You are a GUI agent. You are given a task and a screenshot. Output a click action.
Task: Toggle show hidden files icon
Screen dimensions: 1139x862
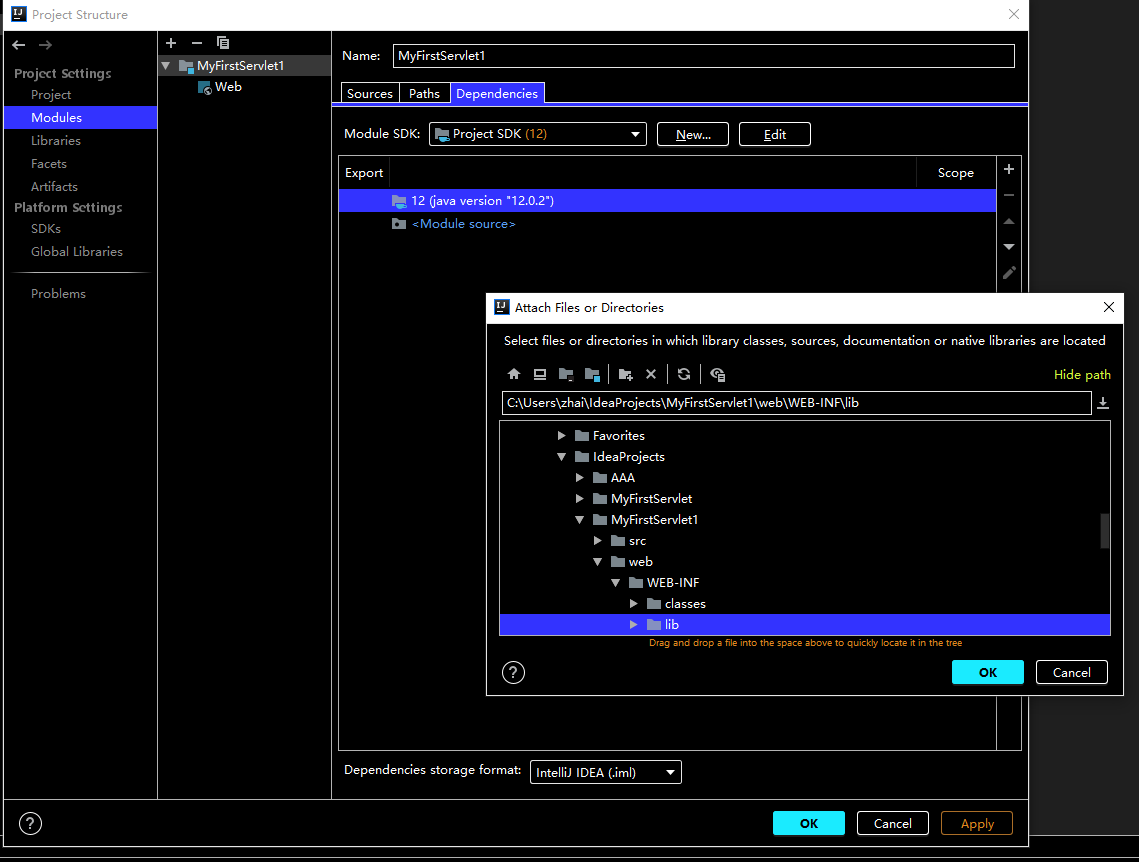point(718,374)
